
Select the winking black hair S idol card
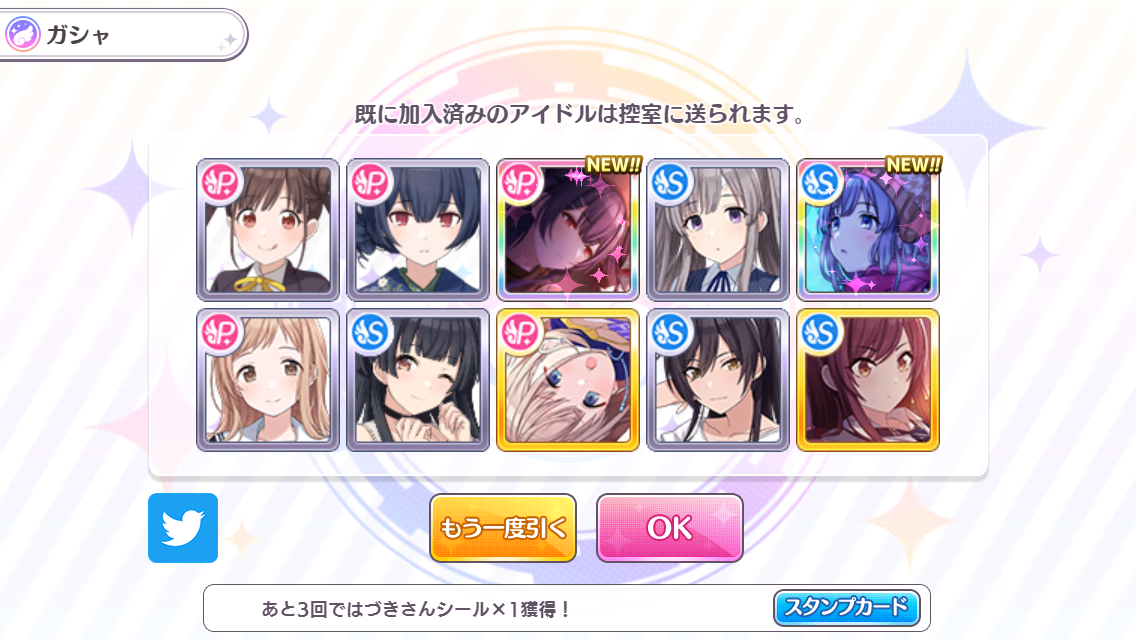tap(418, 380)
